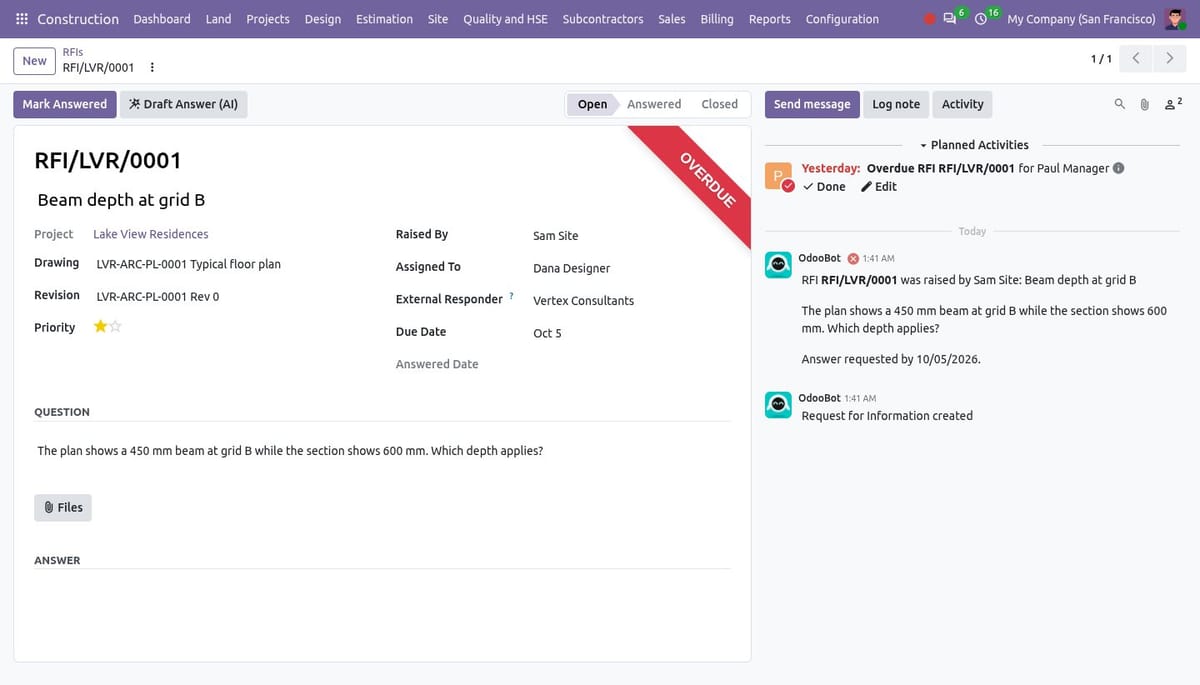Set status to Answered
Screen dimensions: 1200x685
[x=654, y=104]
